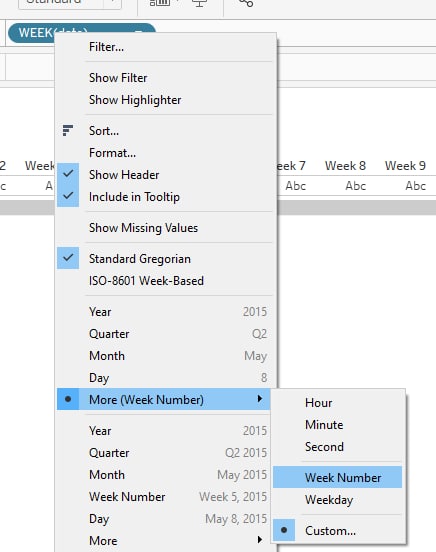436x552 pixels.
Task: Click the Week 7 column header
Action: pyautogui.click(x=290, y=166)
